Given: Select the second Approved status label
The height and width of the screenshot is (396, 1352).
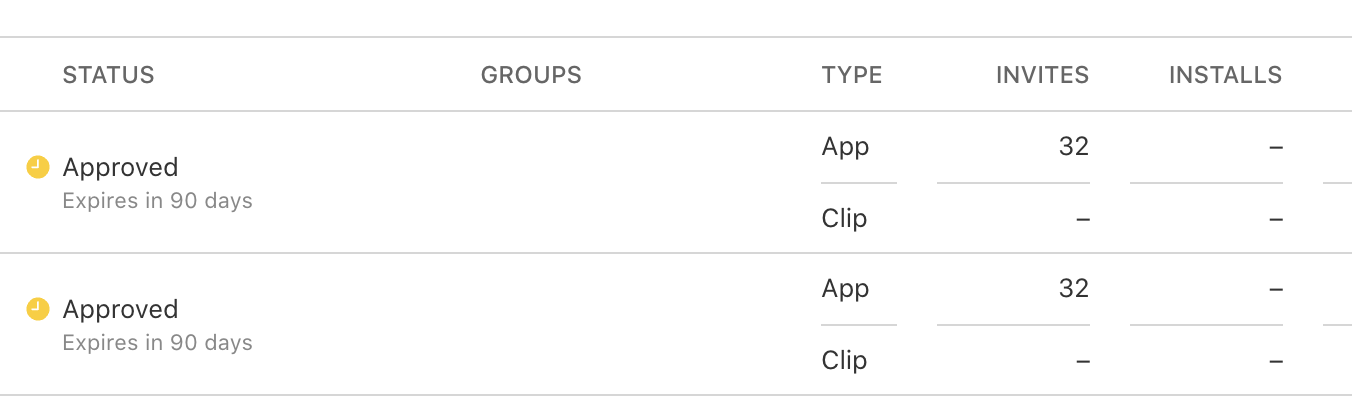Looking at the screenshot, I should 120,310.
